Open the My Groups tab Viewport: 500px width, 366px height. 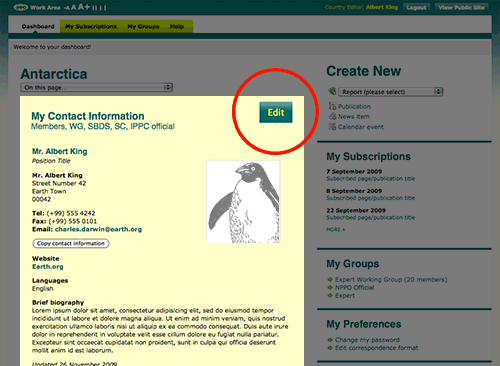[143, 26]
